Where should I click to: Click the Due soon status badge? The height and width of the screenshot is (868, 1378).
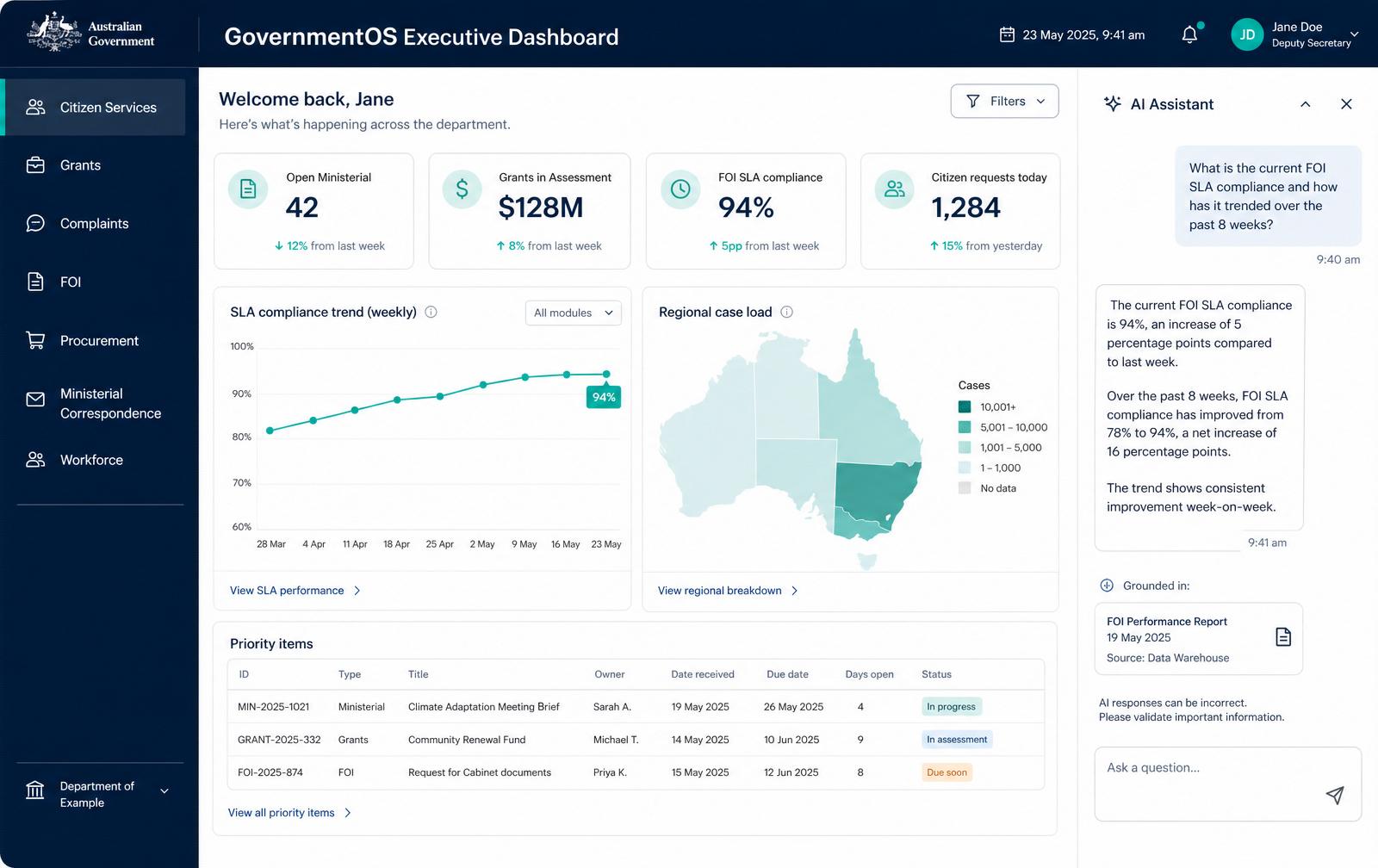click(947, 772)
